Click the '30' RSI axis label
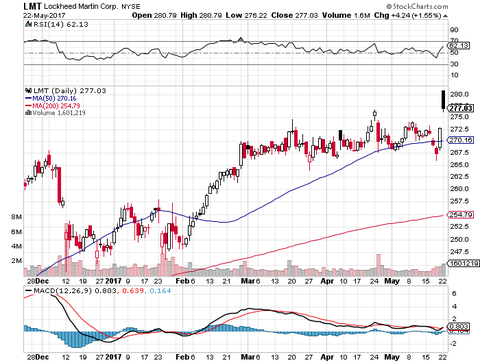 pos(454,64)
